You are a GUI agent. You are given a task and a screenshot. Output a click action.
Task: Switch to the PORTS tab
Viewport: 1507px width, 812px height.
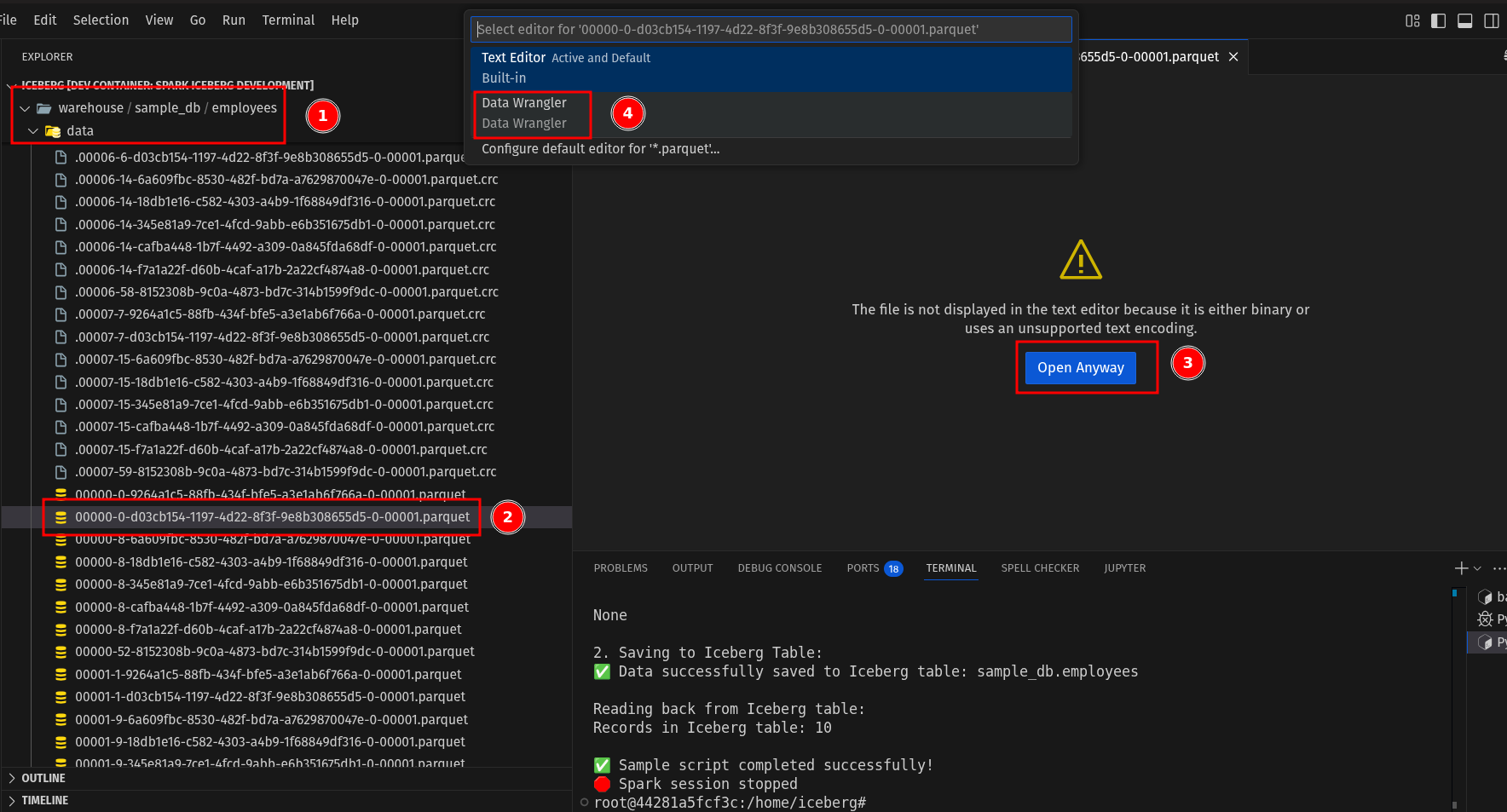pos(863,568)
